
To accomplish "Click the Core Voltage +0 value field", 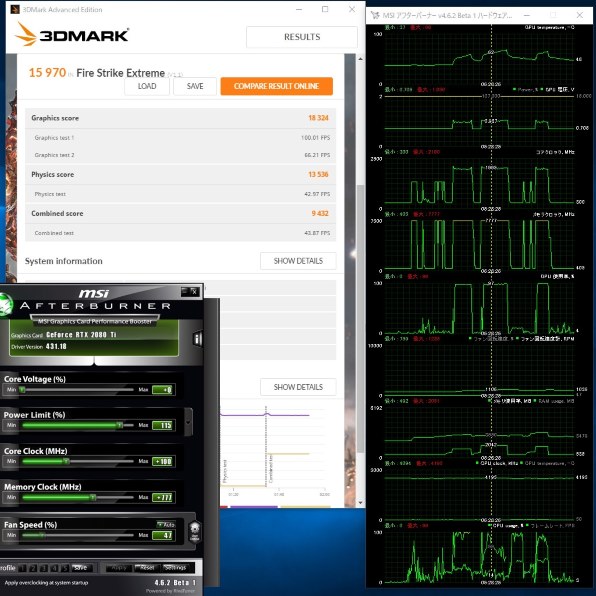I will 163,390.
